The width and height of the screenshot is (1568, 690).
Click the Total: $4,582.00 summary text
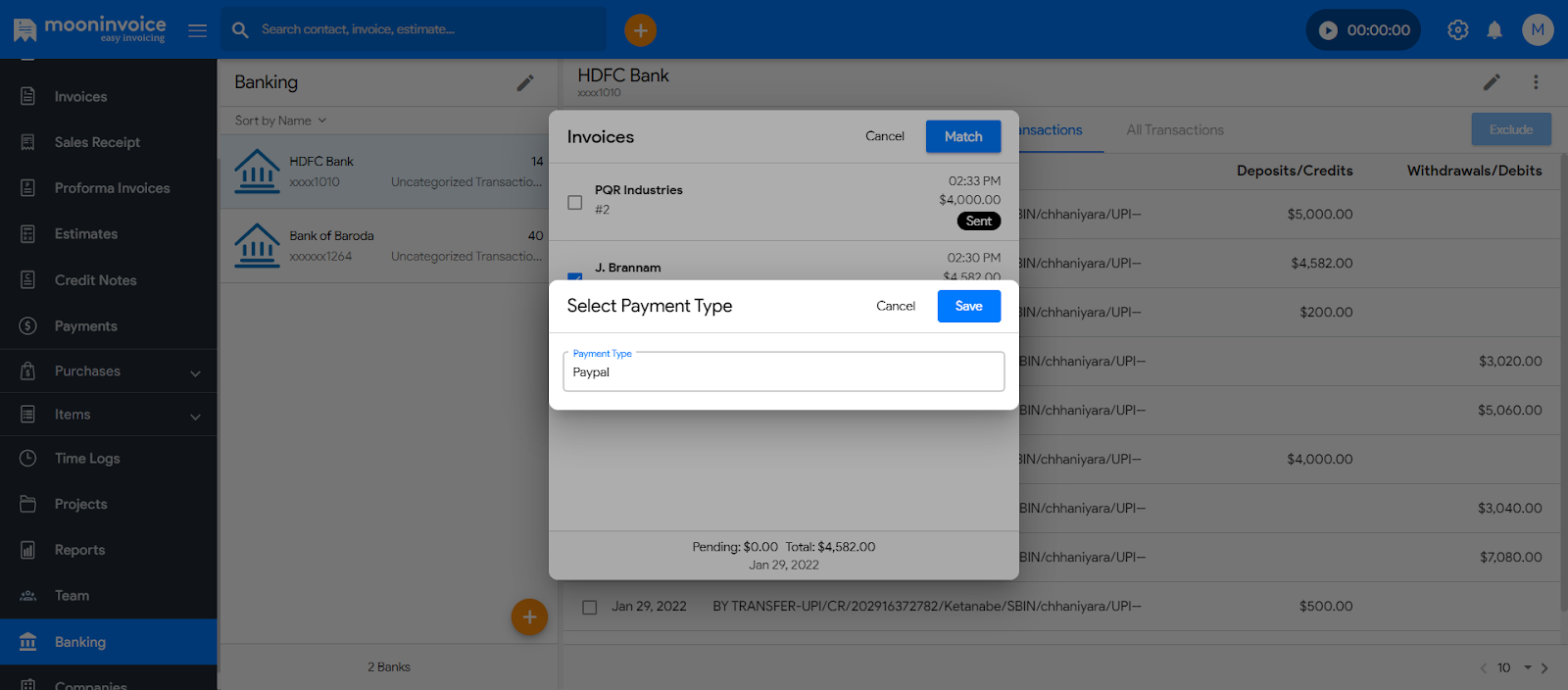[x=830, y=547]
